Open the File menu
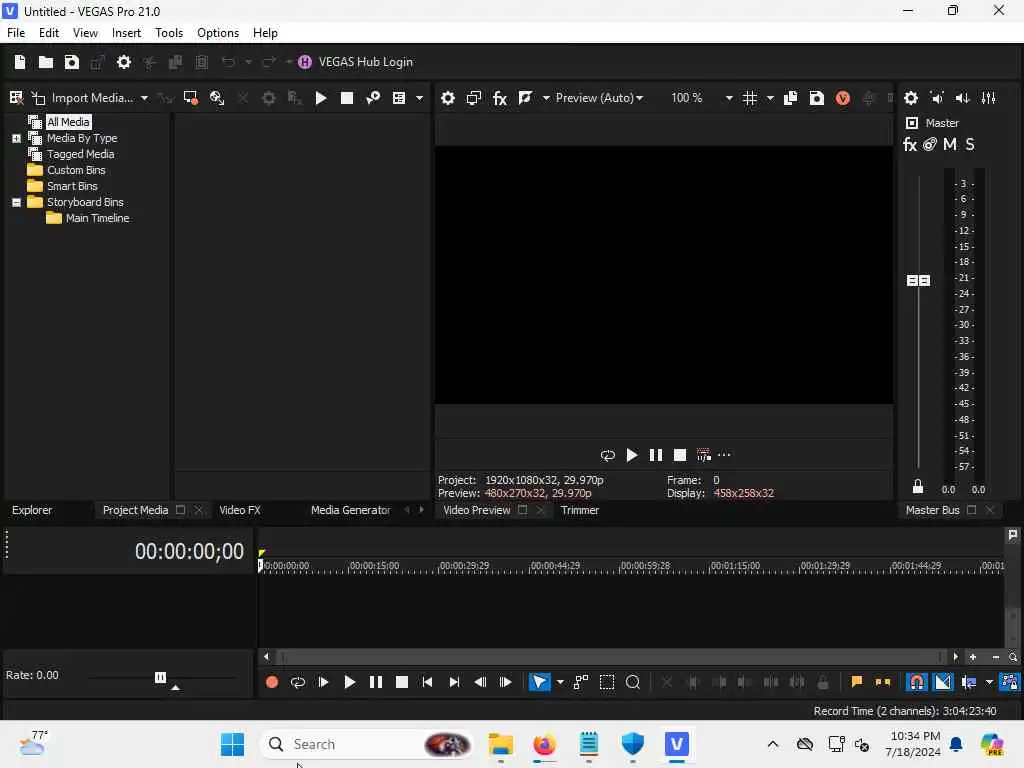The height and width of the screenshot is (768, 1024). click(16, 33)
